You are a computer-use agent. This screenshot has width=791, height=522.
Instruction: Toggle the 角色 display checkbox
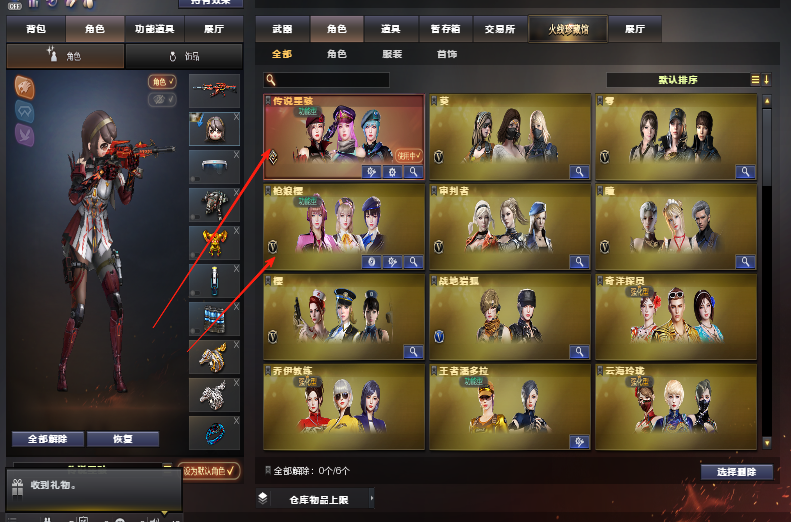162,82
